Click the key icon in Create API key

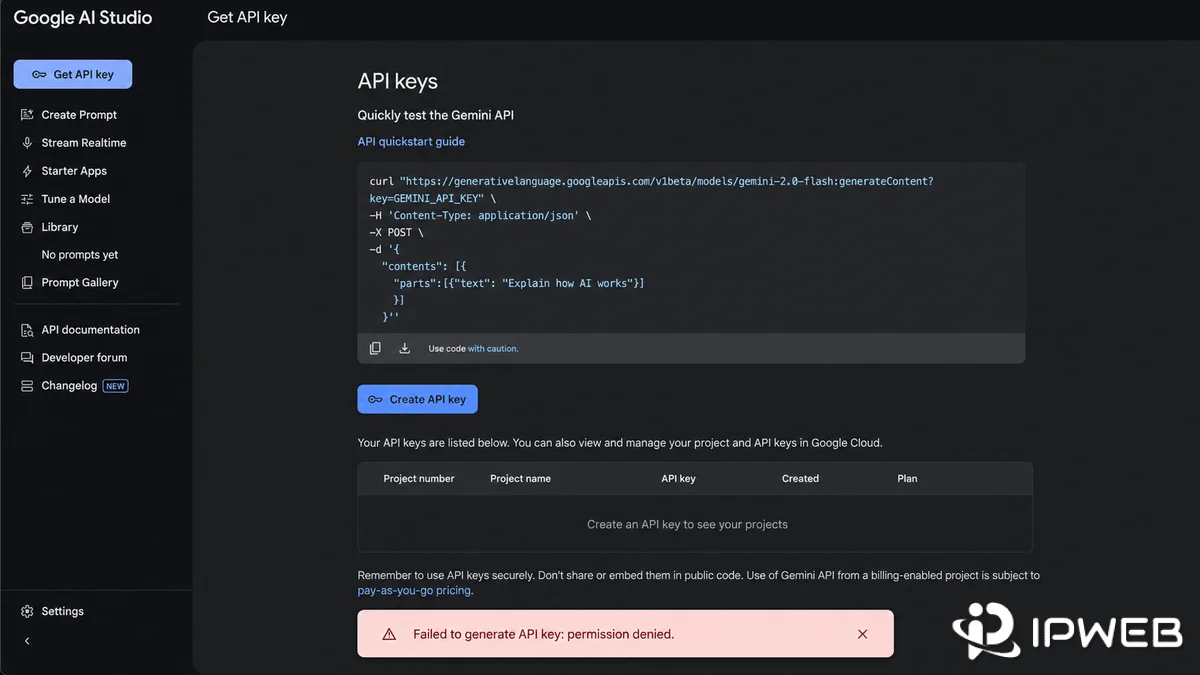(x=375, y=399)
